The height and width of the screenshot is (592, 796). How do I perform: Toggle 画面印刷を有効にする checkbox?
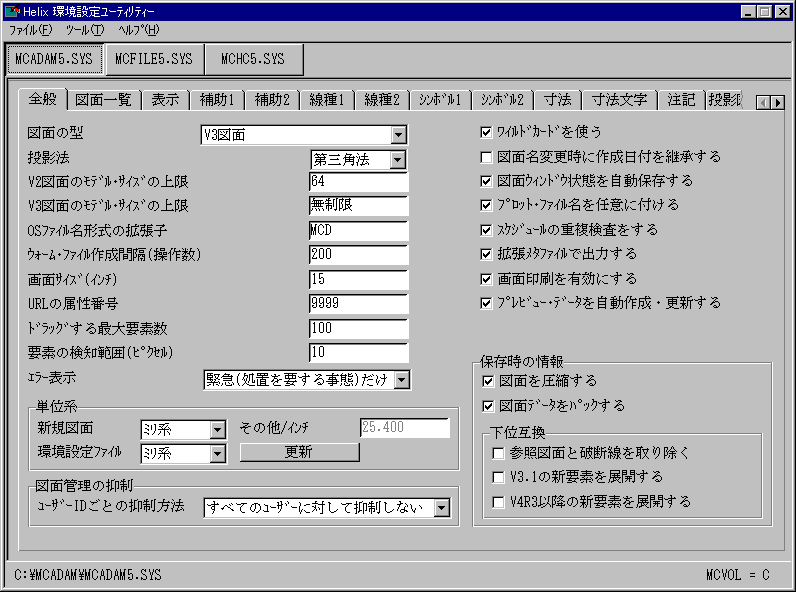(486, 279)
